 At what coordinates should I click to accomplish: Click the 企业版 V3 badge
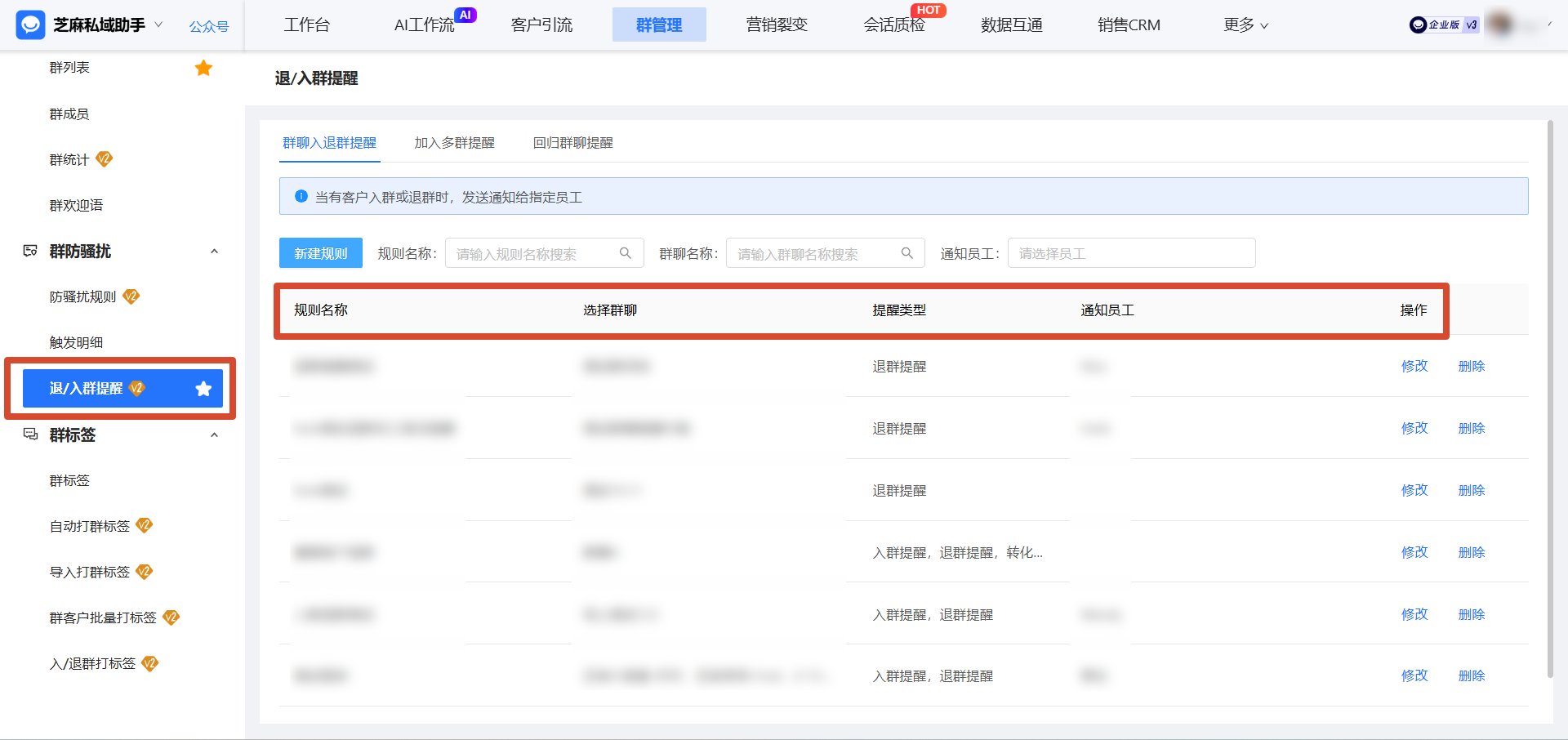tap(1444, 25)
